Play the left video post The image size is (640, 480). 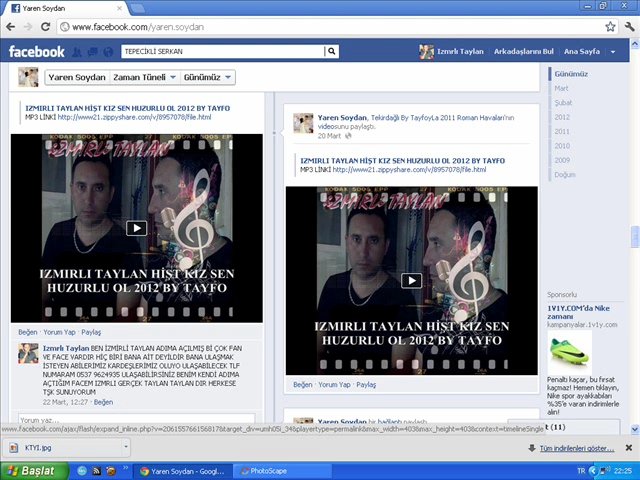(137, 228)
